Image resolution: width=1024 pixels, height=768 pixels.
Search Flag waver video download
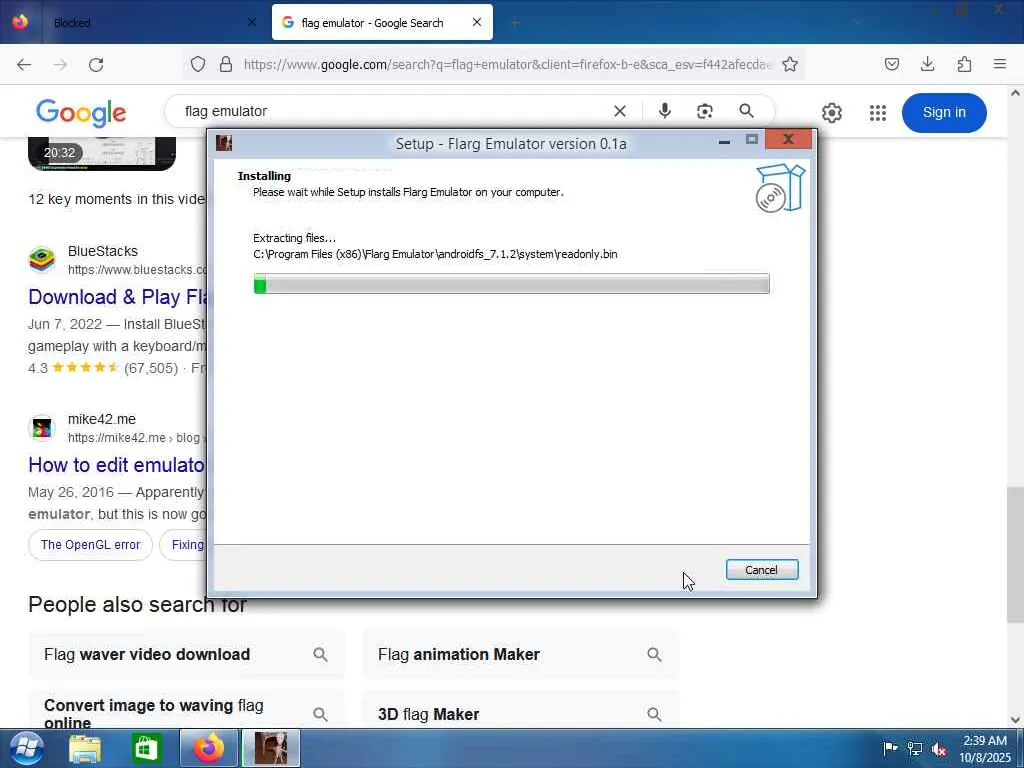pos(186,654)
